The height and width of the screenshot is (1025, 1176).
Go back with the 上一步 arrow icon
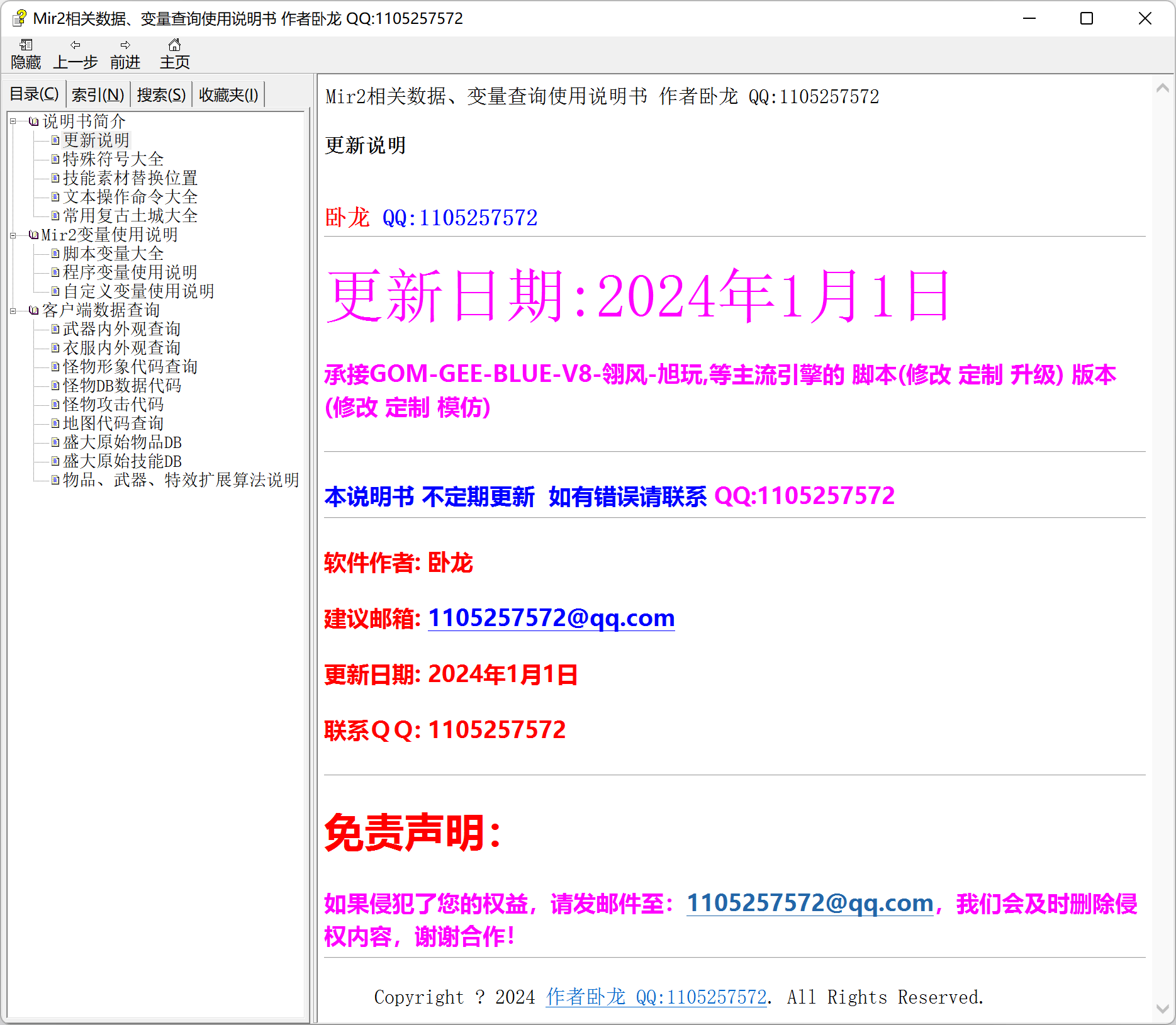tap(76, 45)
